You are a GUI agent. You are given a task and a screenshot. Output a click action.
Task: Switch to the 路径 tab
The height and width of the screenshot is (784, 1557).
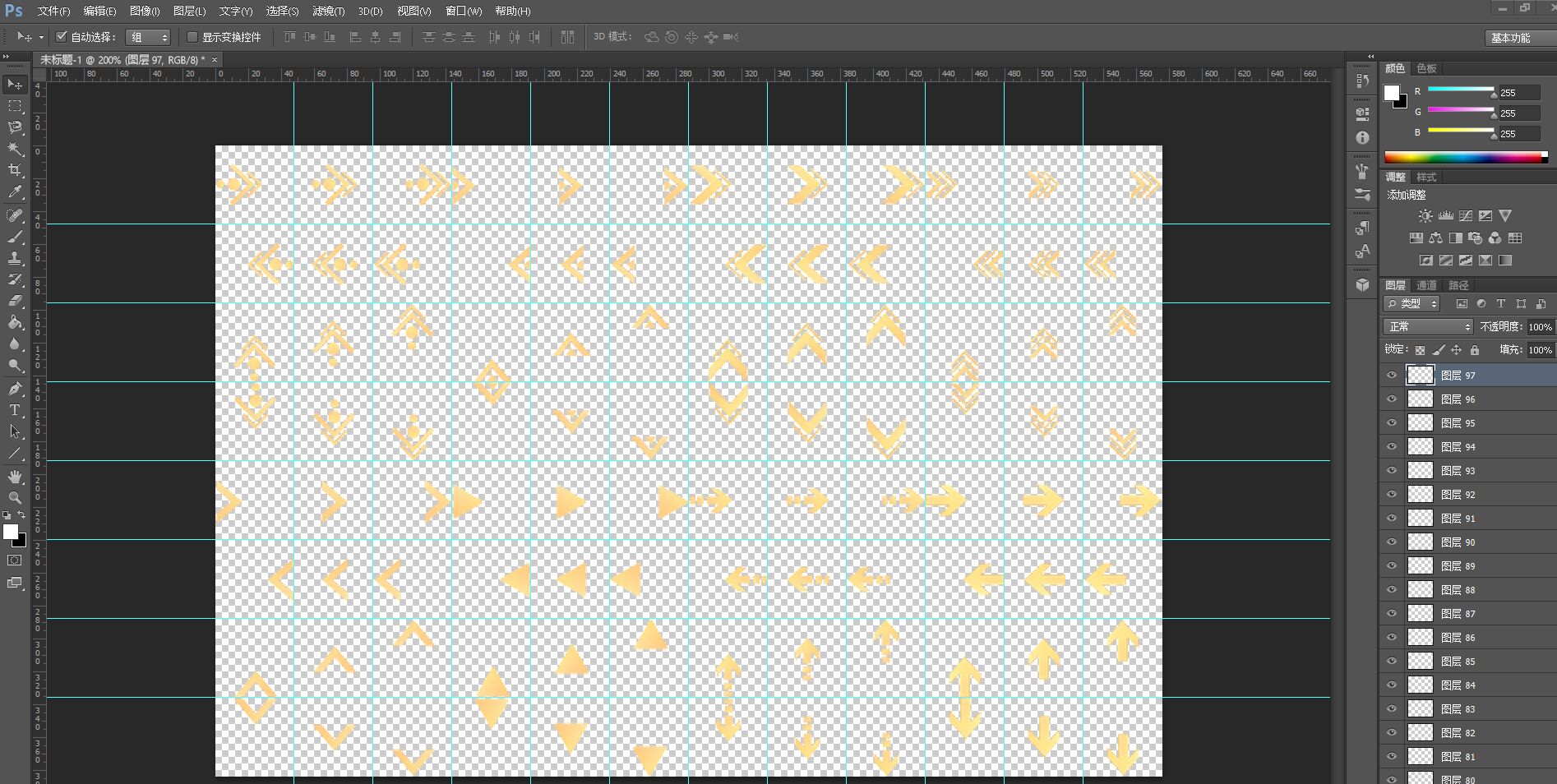pyautogui.click(x=1459, y=285)
